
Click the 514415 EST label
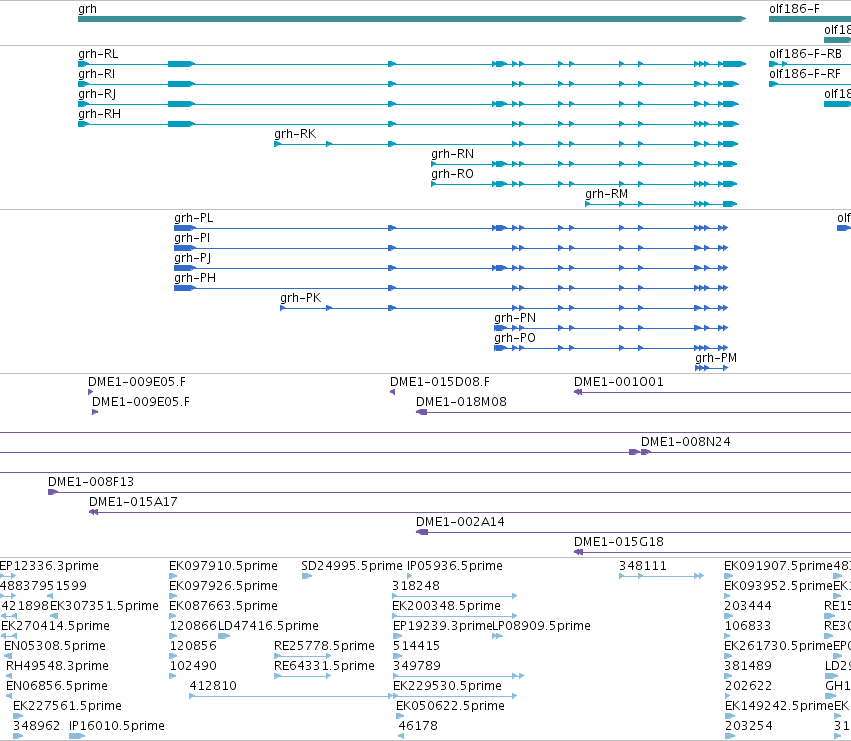[416, 647]
